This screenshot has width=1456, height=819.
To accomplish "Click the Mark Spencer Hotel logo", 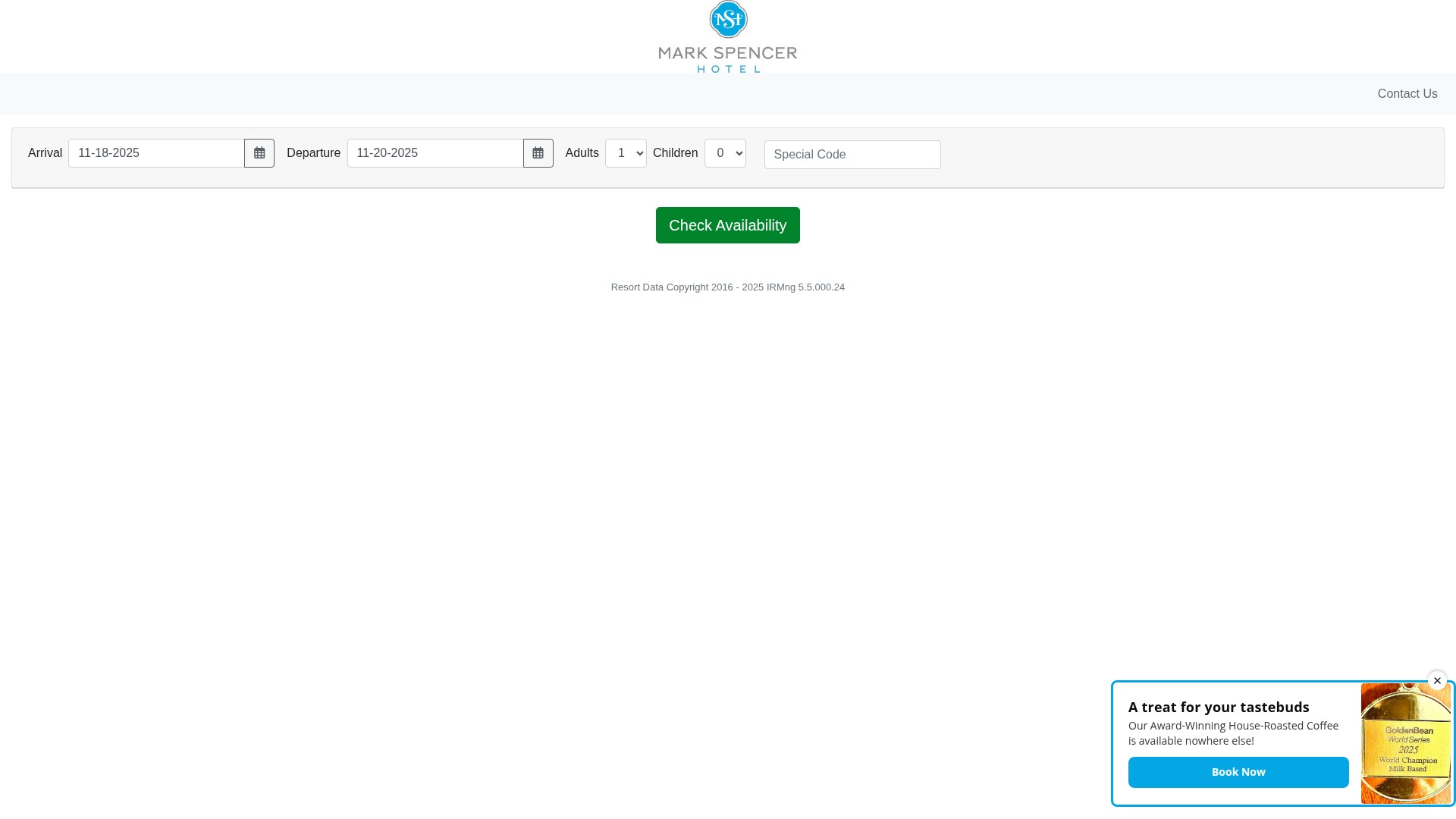I will coord(728,36).
